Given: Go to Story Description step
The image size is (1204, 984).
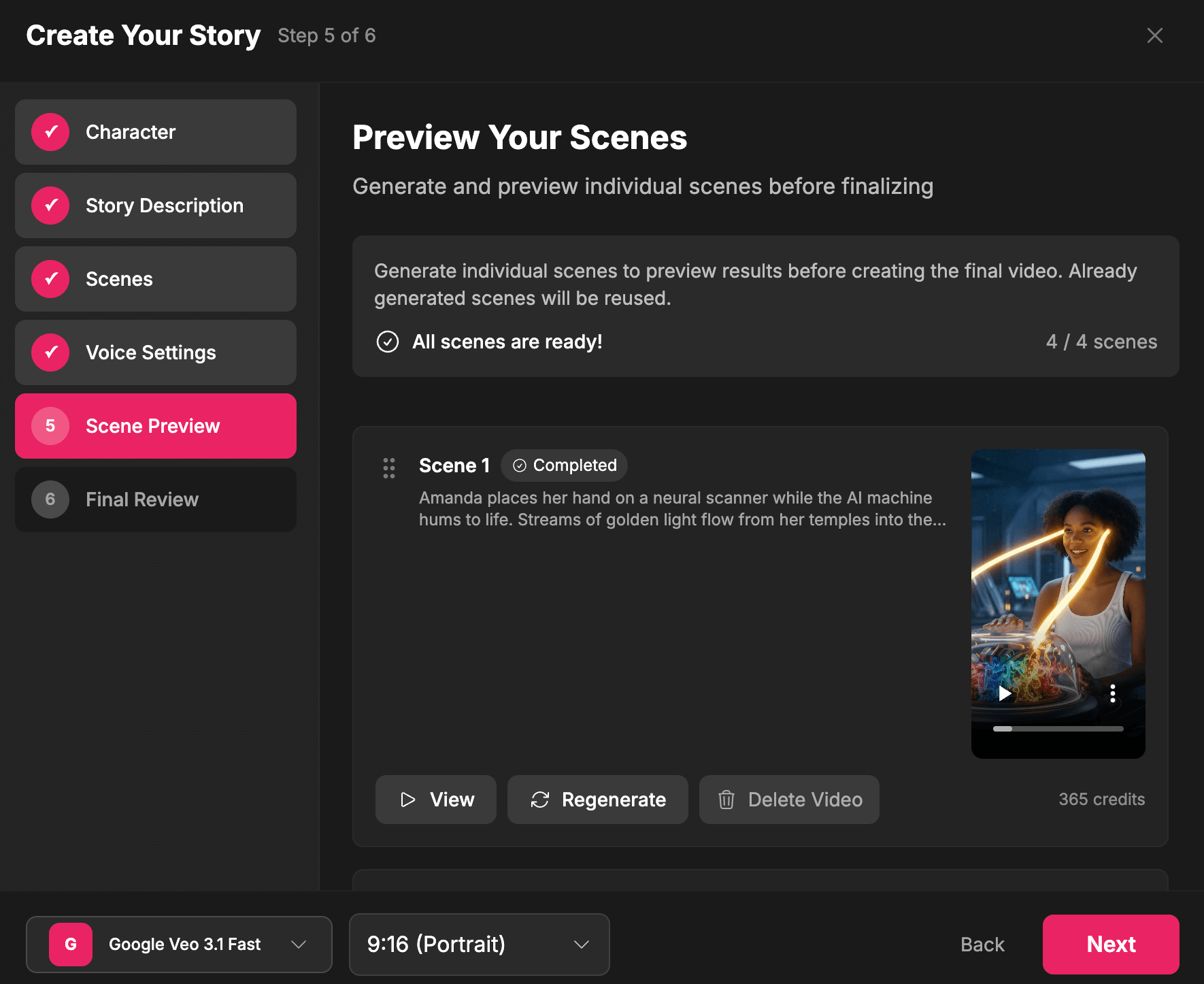Looking at the screenshot, I should click(156, 206).
